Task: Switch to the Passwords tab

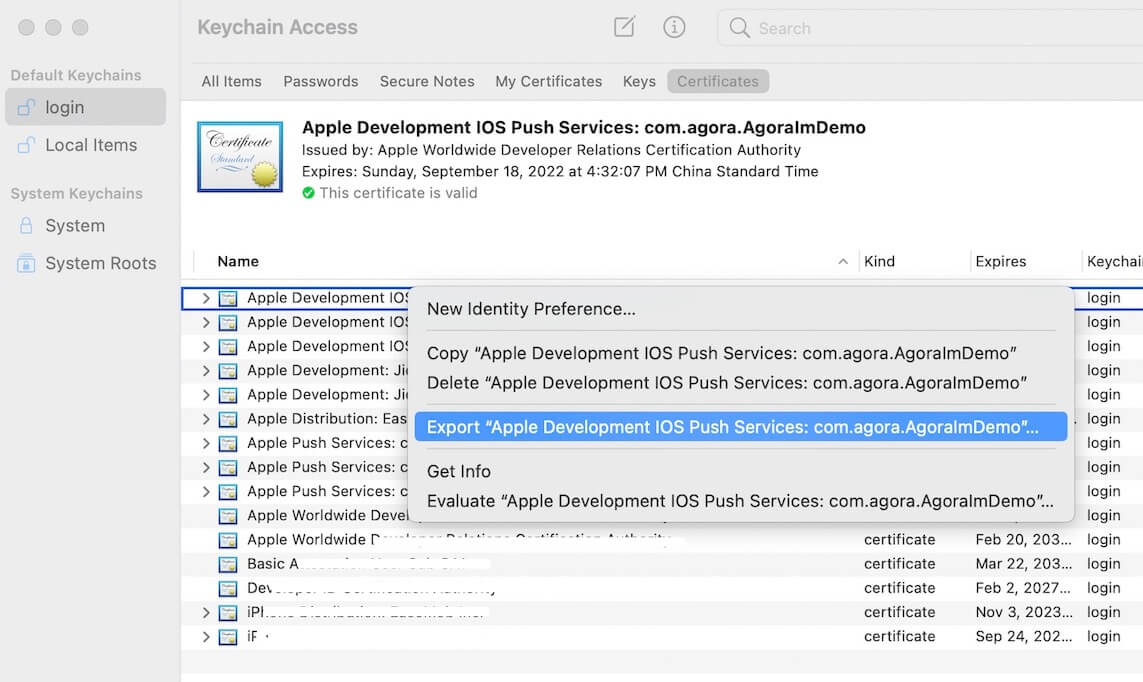Action: [320, 81]
